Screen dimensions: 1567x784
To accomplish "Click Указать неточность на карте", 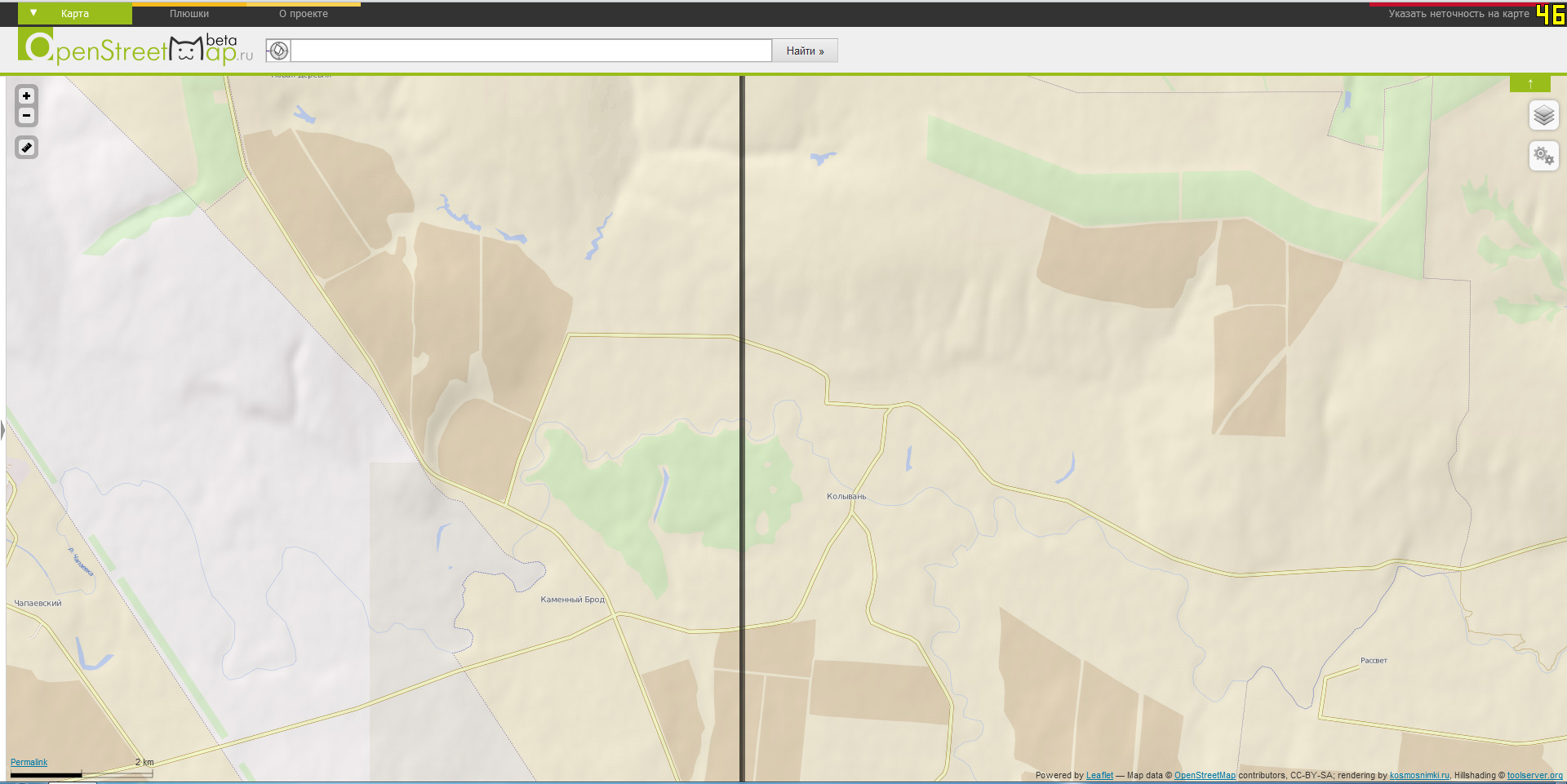I will (1458, 14).
